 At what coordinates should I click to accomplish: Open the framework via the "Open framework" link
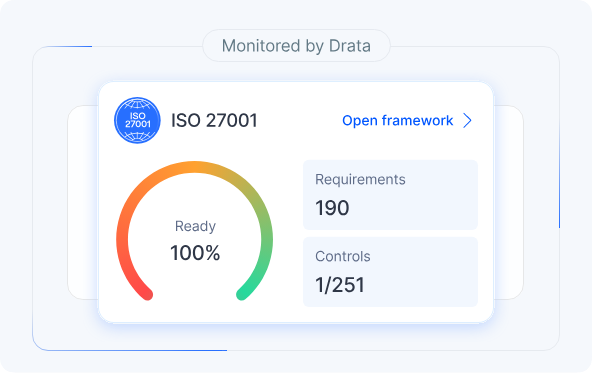click(x=397, y=120)
